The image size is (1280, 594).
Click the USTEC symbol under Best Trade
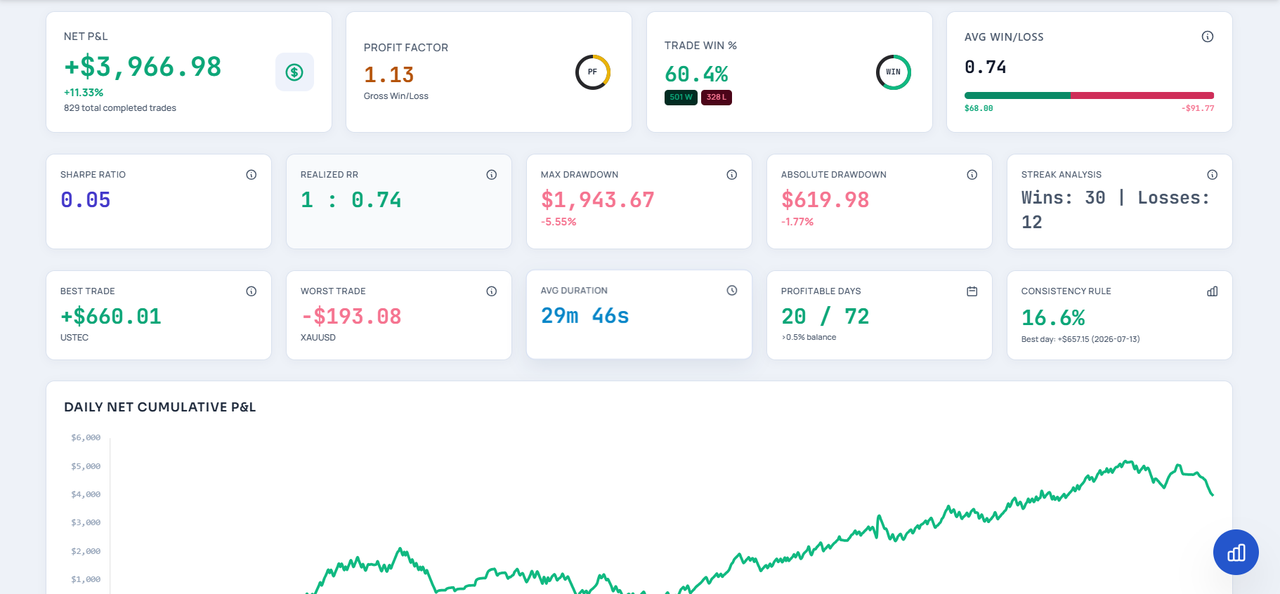coord(74,338)
